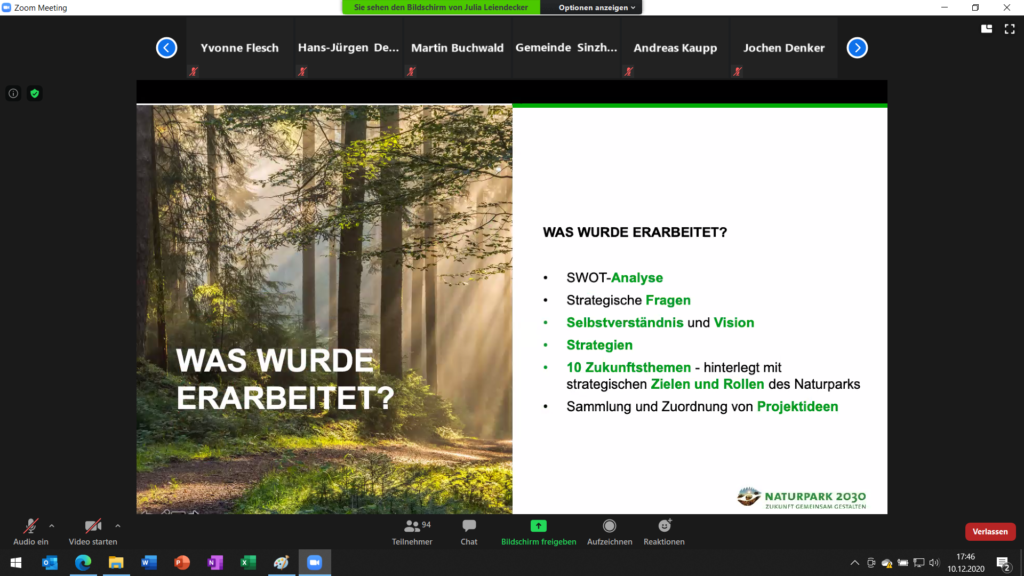
Task: Click the green encryption shield icon
Action: [x=33, y=92]
